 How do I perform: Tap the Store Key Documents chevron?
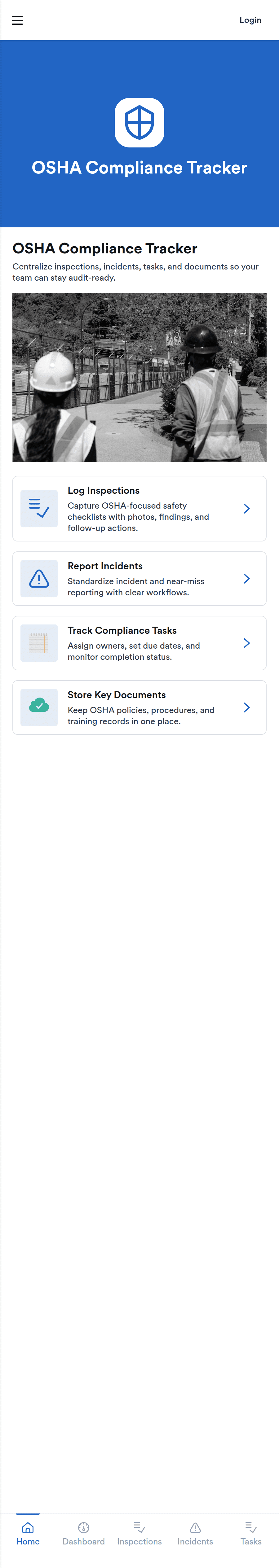pos(246,707)
